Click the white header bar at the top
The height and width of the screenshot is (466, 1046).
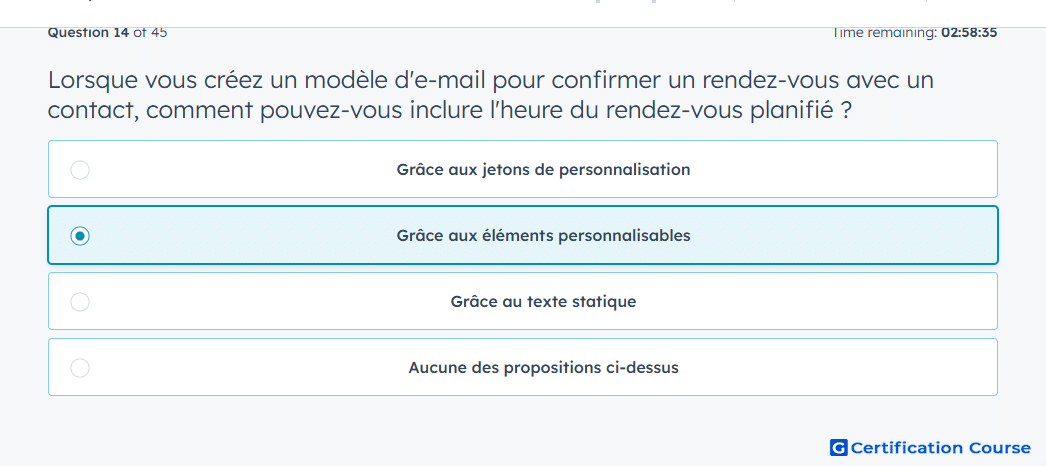pos(523,13)
